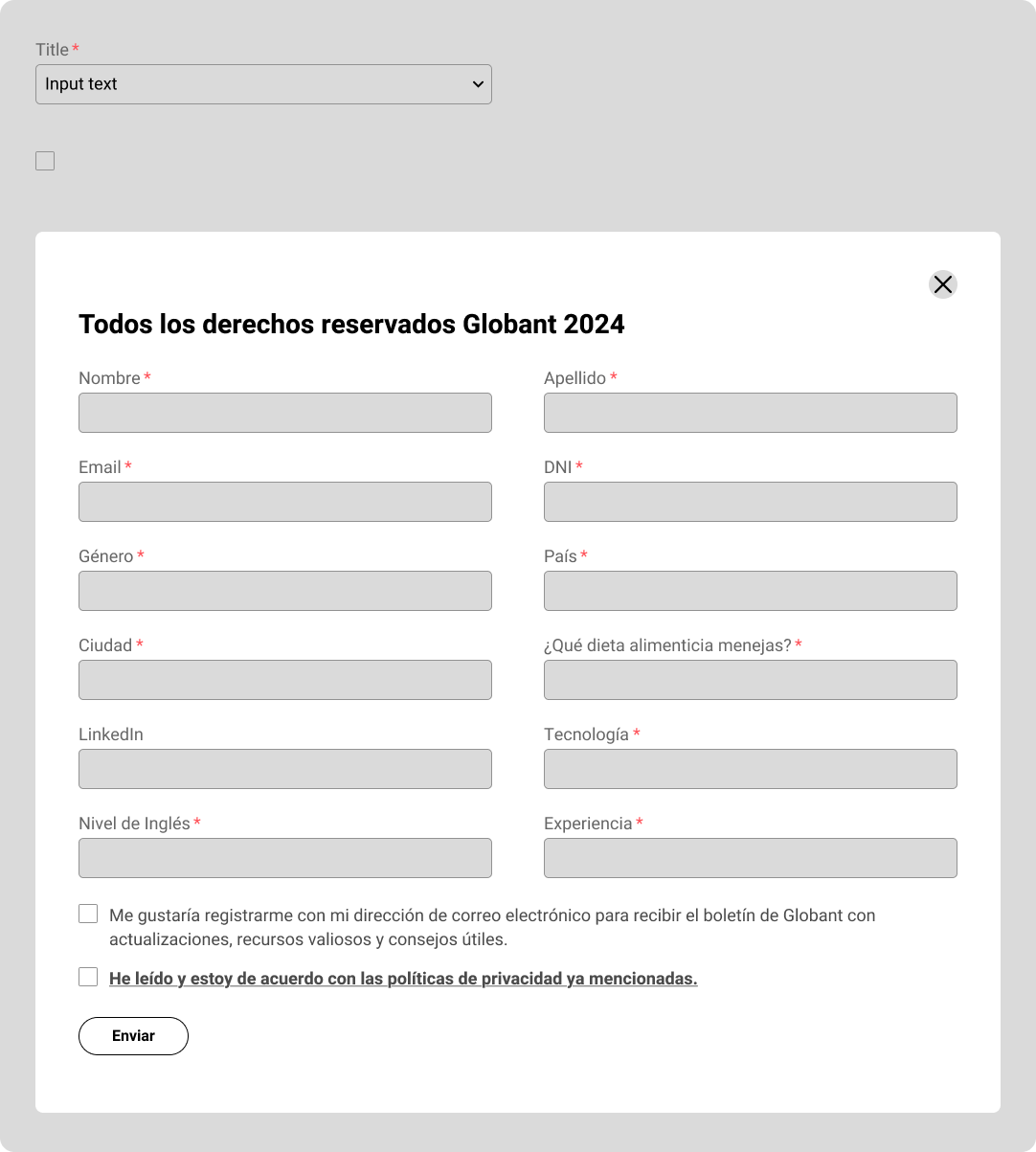Focus the Nombre input field
The height and width of the screenshot is (1152, 1036).
(285, 413)
